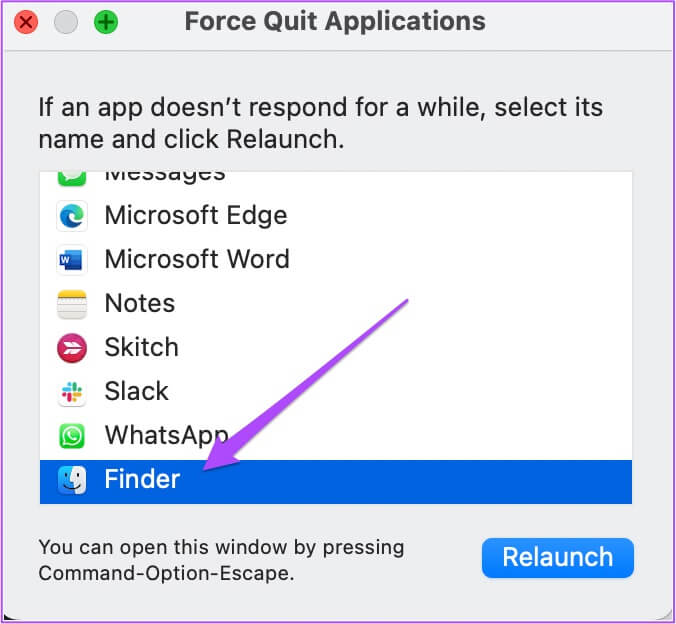This screenshot has width=676, height=624.
Task: Choose the Notes name in the list
Action: [140, 304]
